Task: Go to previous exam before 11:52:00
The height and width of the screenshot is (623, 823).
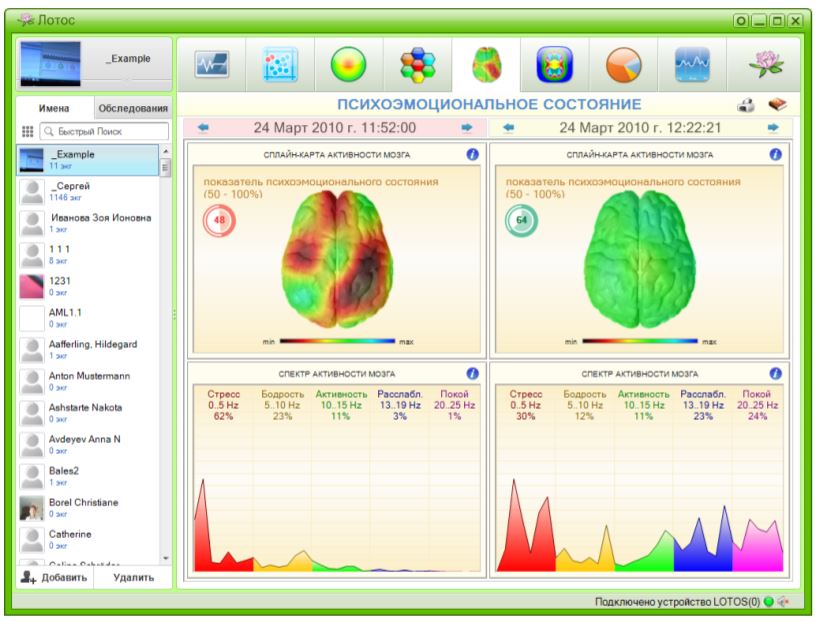Action: [x=203, y=128]
